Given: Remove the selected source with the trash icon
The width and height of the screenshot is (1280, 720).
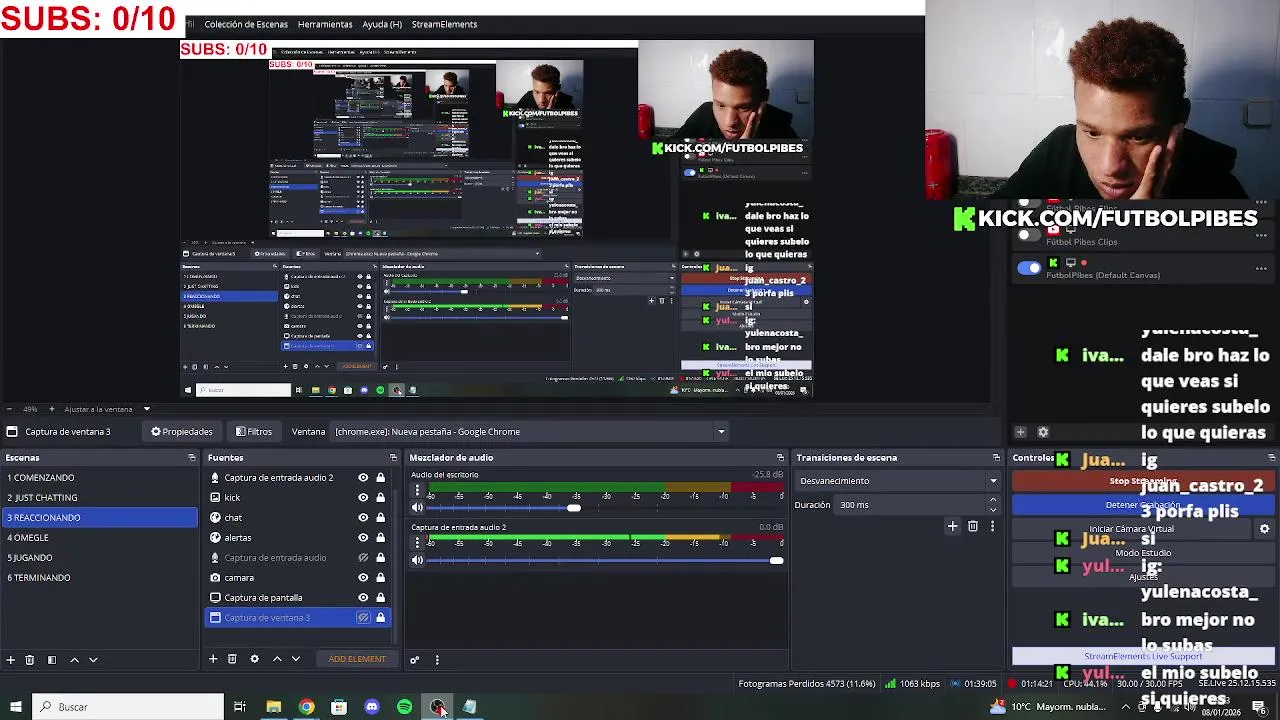Looking at the screenshot, I should 232,659.
